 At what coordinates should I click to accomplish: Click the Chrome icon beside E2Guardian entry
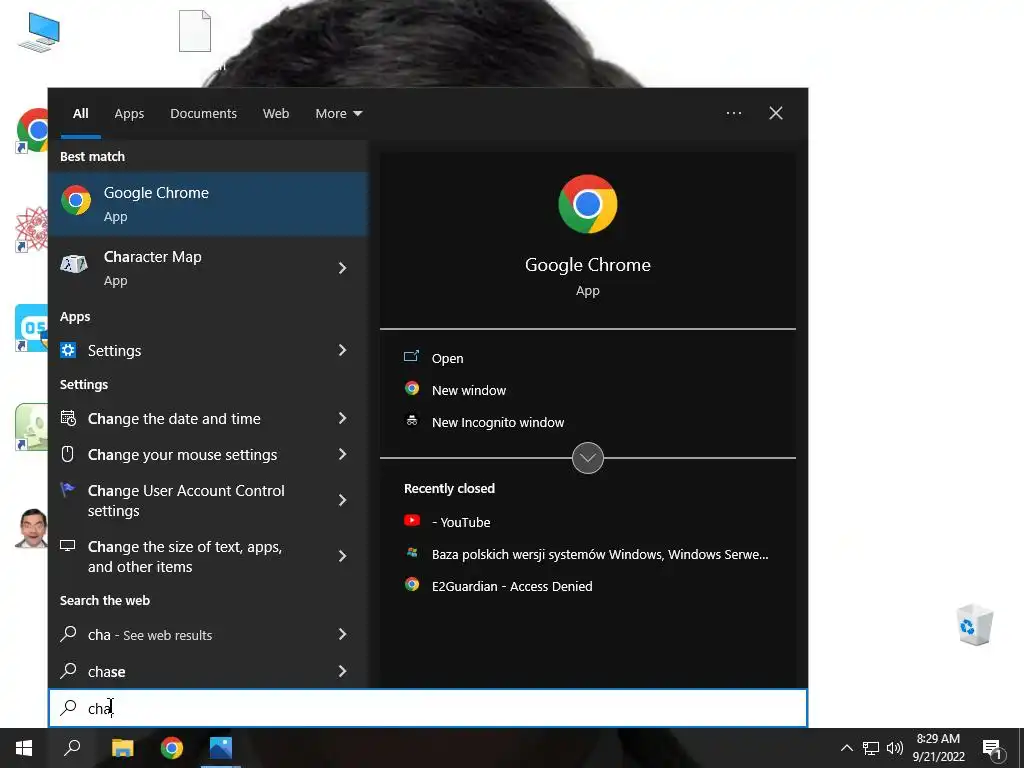411,584
